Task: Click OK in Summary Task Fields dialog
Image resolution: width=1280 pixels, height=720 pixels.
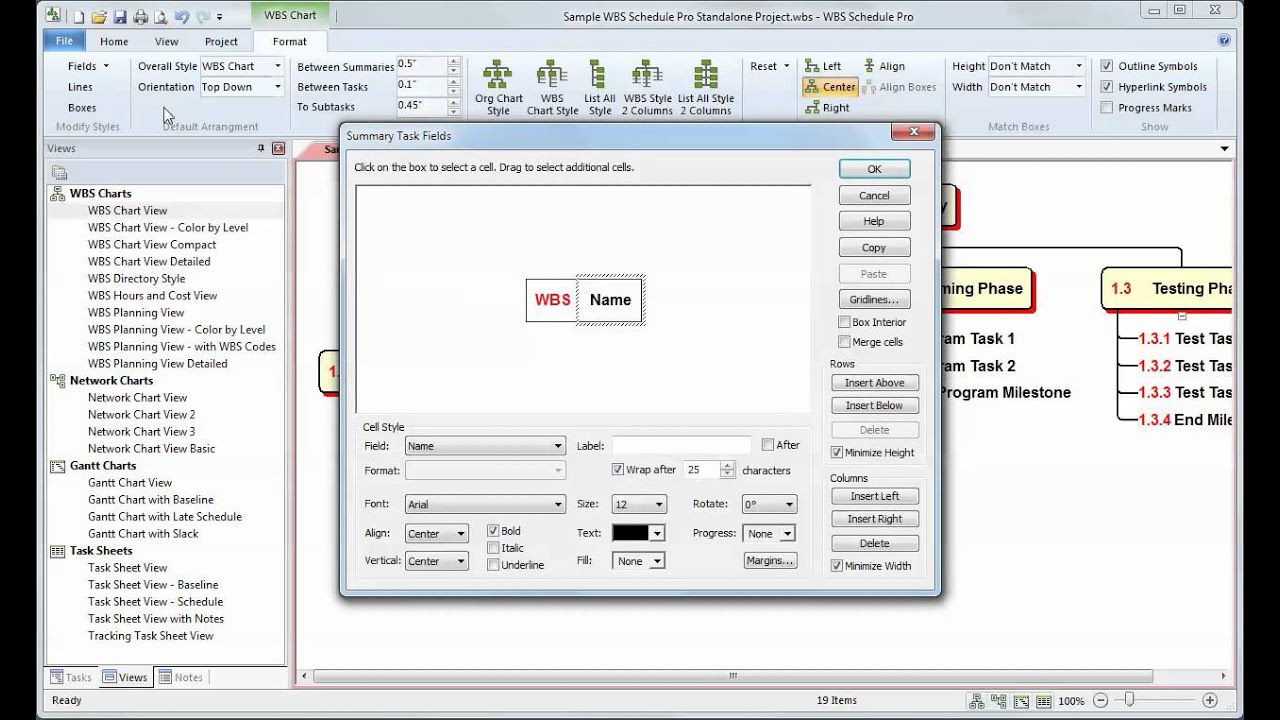Action: [x=874, y=169]
